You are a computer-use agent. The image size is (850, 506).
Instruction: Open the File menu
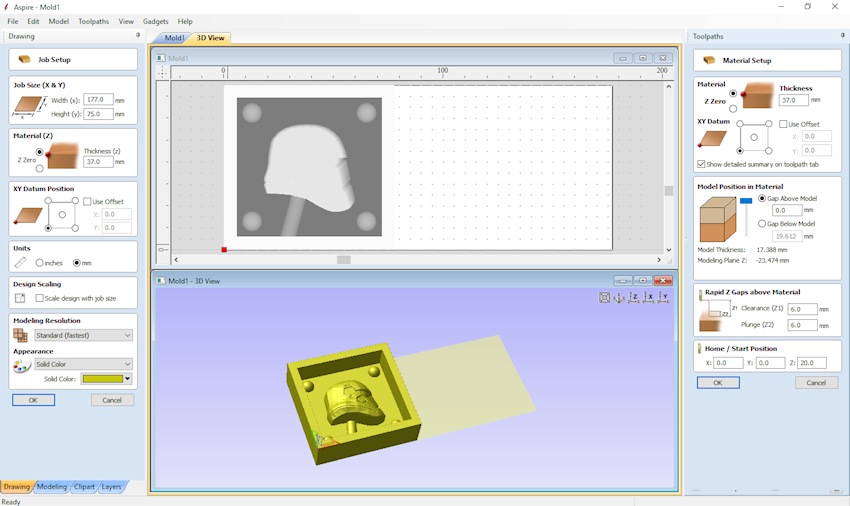coord(12,21)
